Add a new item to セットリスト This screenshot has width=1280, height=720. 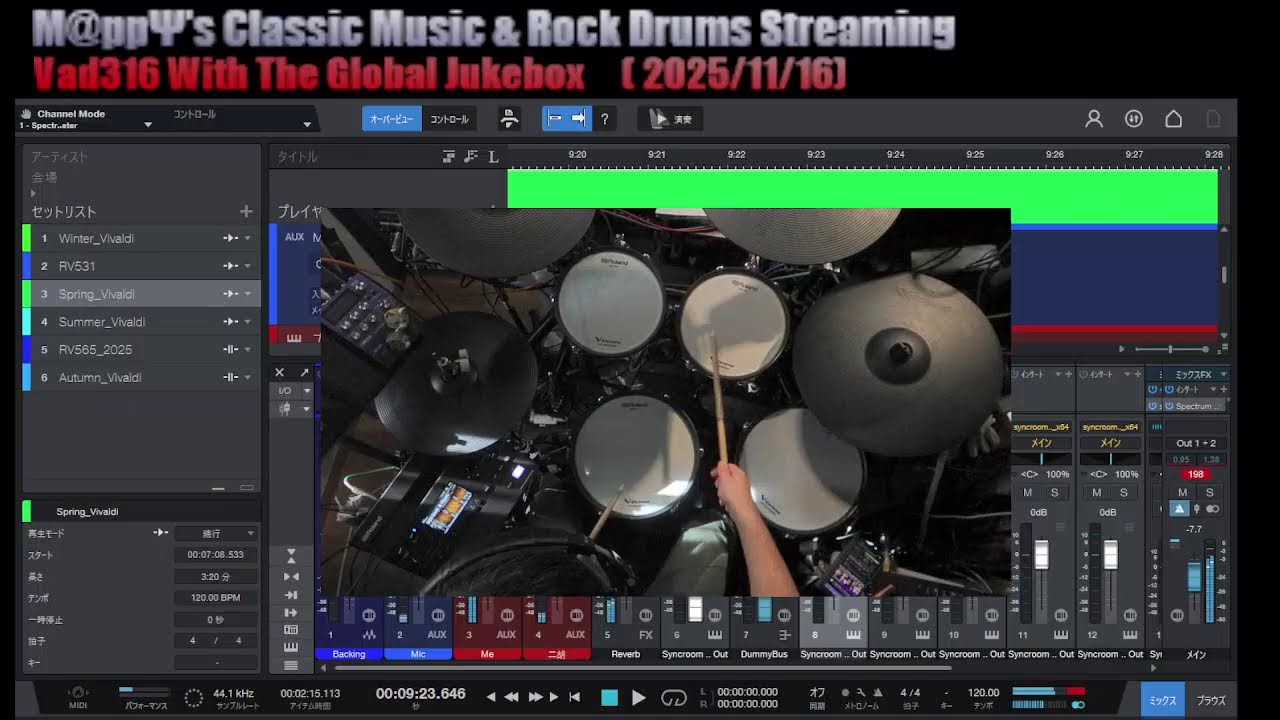click(246, 212)
